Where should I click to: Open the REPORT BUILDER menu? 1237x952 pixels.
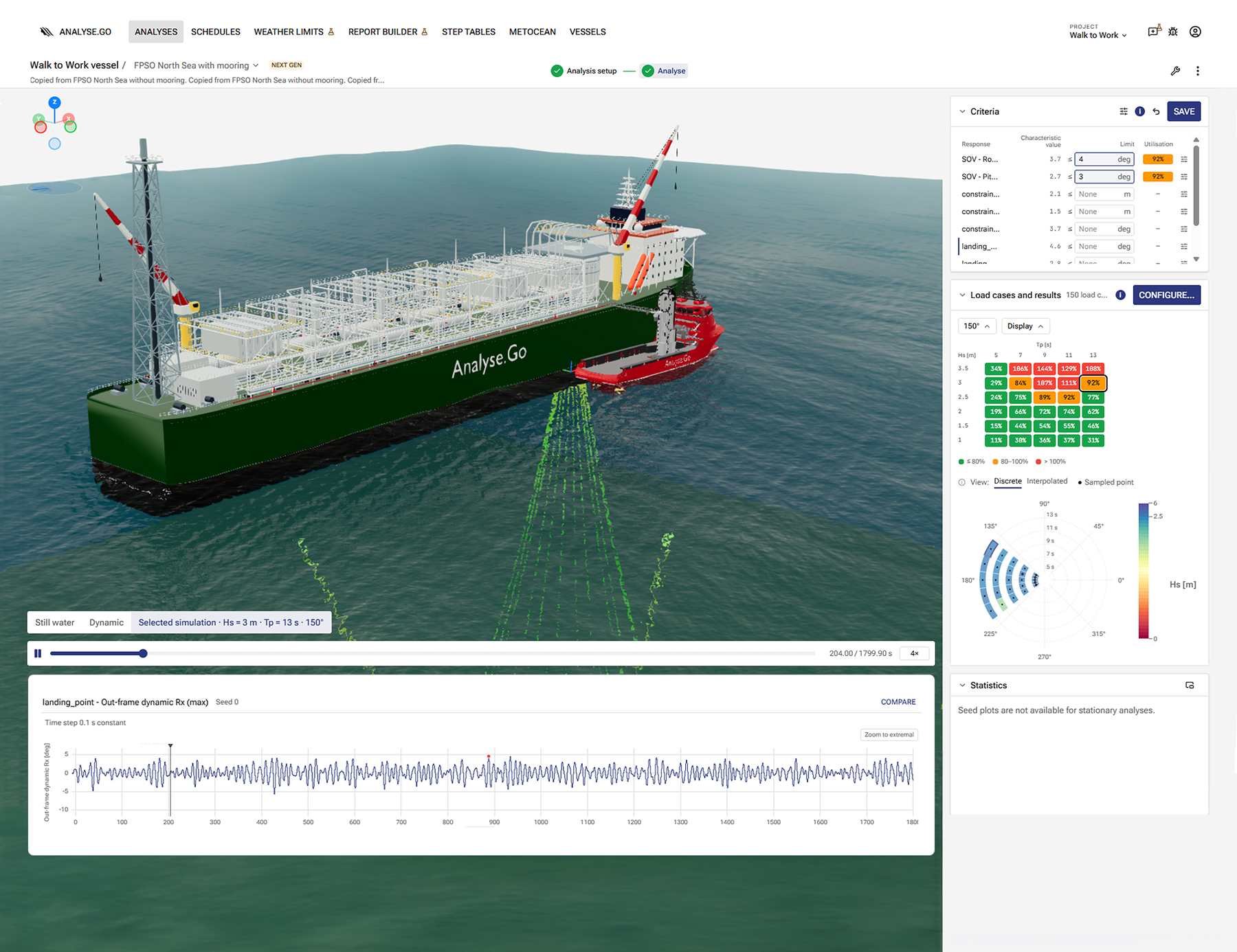(388, 32)
